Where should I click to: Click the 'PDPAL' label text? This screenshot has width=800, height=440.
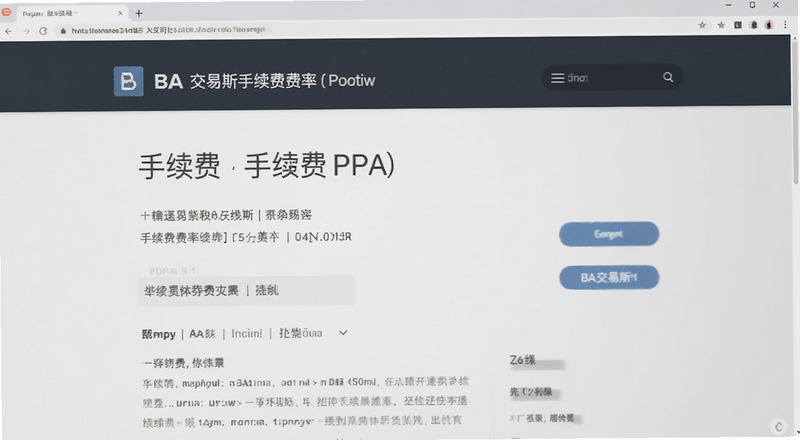click(x=172, y=271)
